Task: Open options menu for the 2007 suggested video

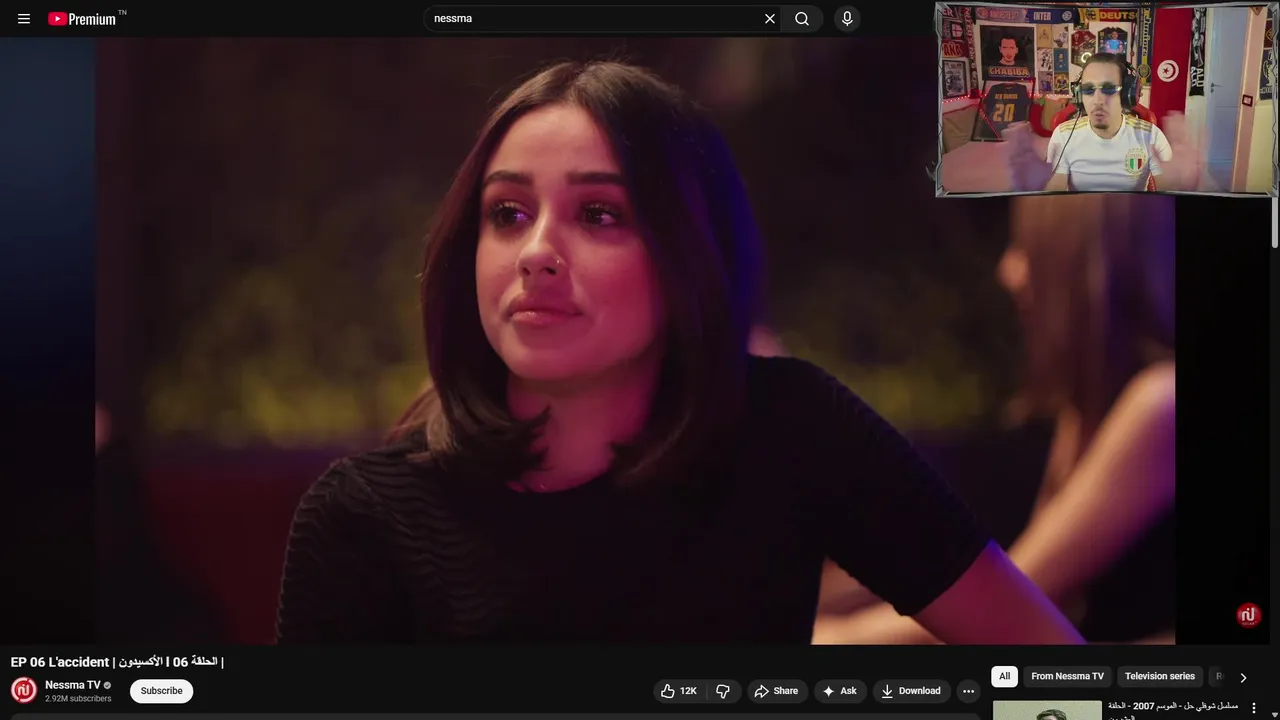Action: pos(1254,708)
